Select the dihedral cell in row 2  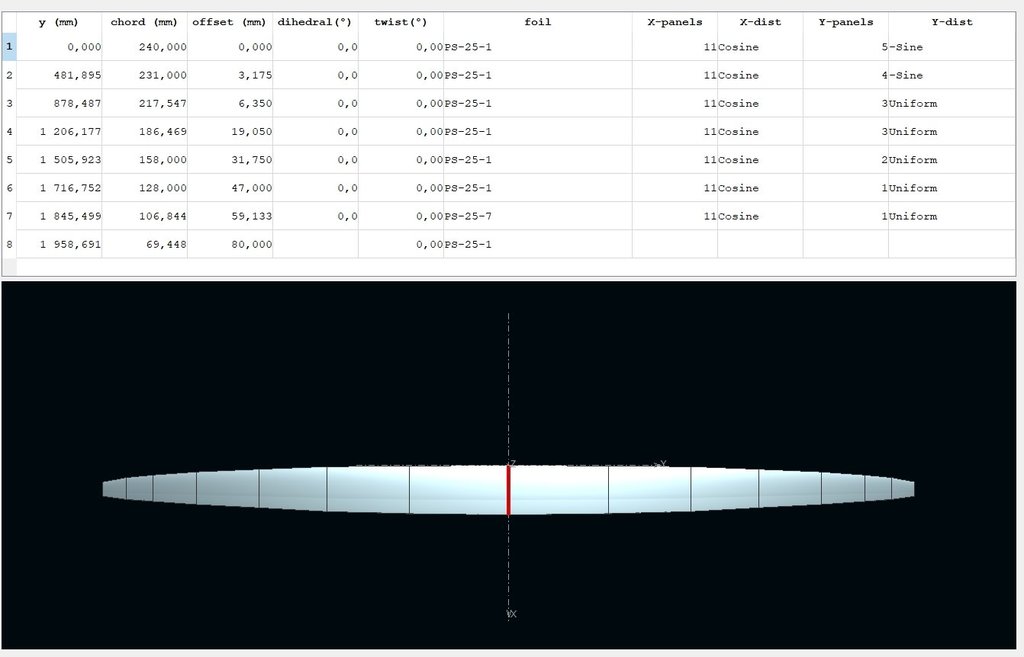pyautogui.click(x=315, y=75)
